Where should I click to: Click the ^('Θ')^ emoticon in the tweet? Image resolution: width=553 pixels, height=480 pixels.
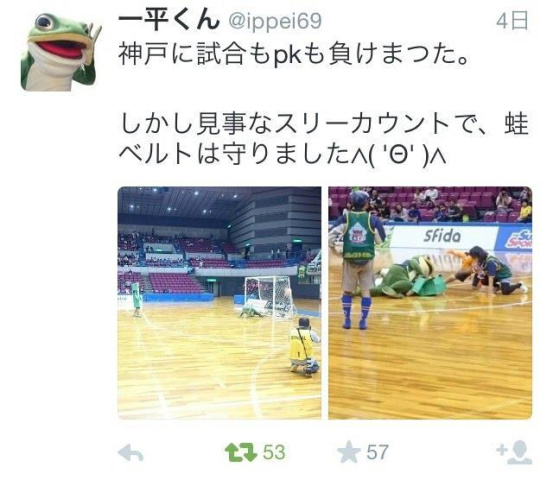[x=397, y=154]
